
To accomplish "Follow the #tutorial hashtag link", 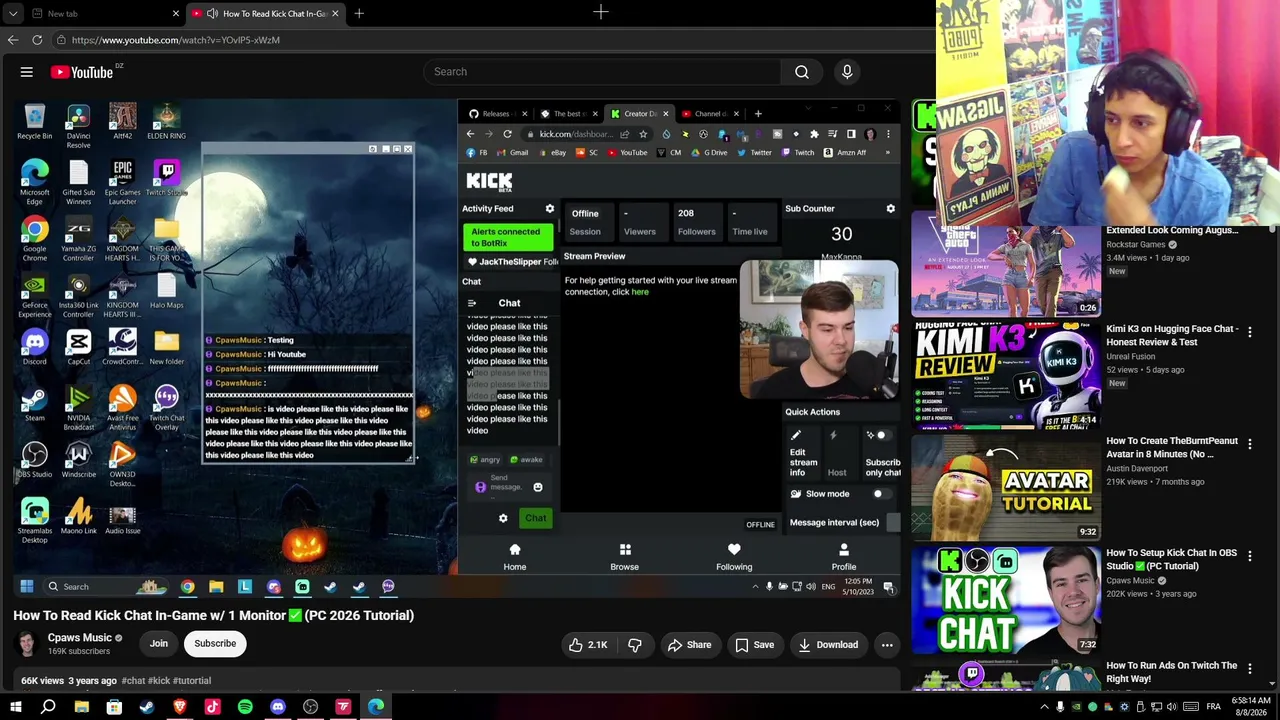I will click(x=191, y=681).
